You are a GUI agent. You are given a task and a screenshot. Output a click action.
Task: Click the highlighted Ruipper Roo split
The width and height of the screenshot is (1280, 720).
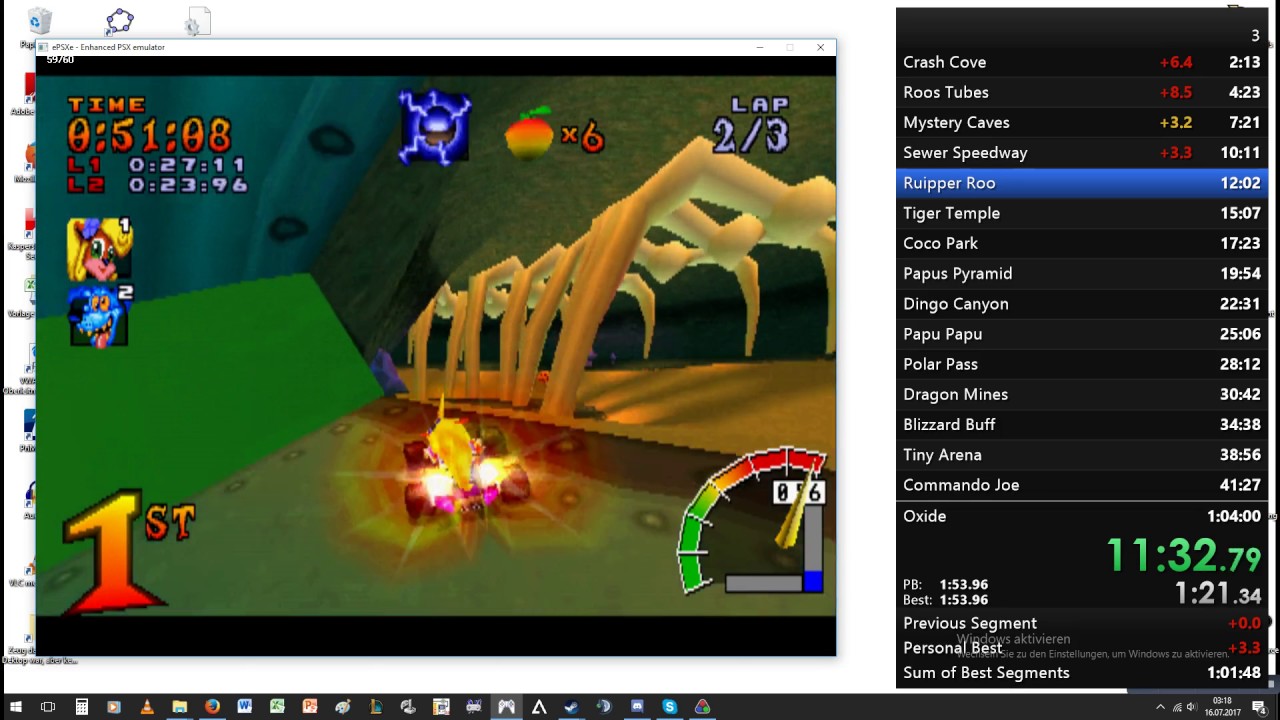tap(1081, 183)
